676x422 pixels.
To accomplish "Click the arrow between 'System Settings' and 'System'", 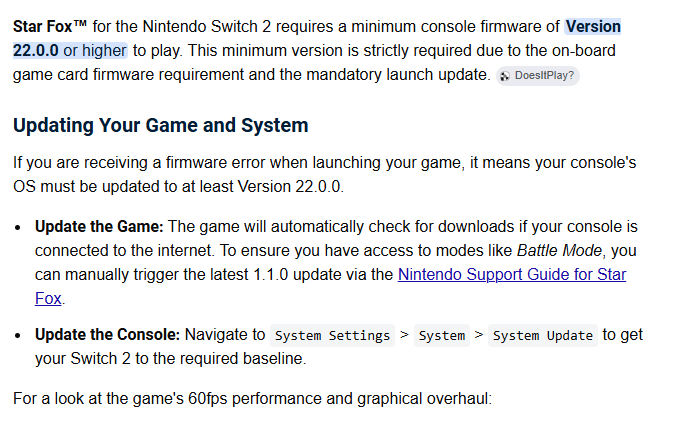I will coord(404,335).
